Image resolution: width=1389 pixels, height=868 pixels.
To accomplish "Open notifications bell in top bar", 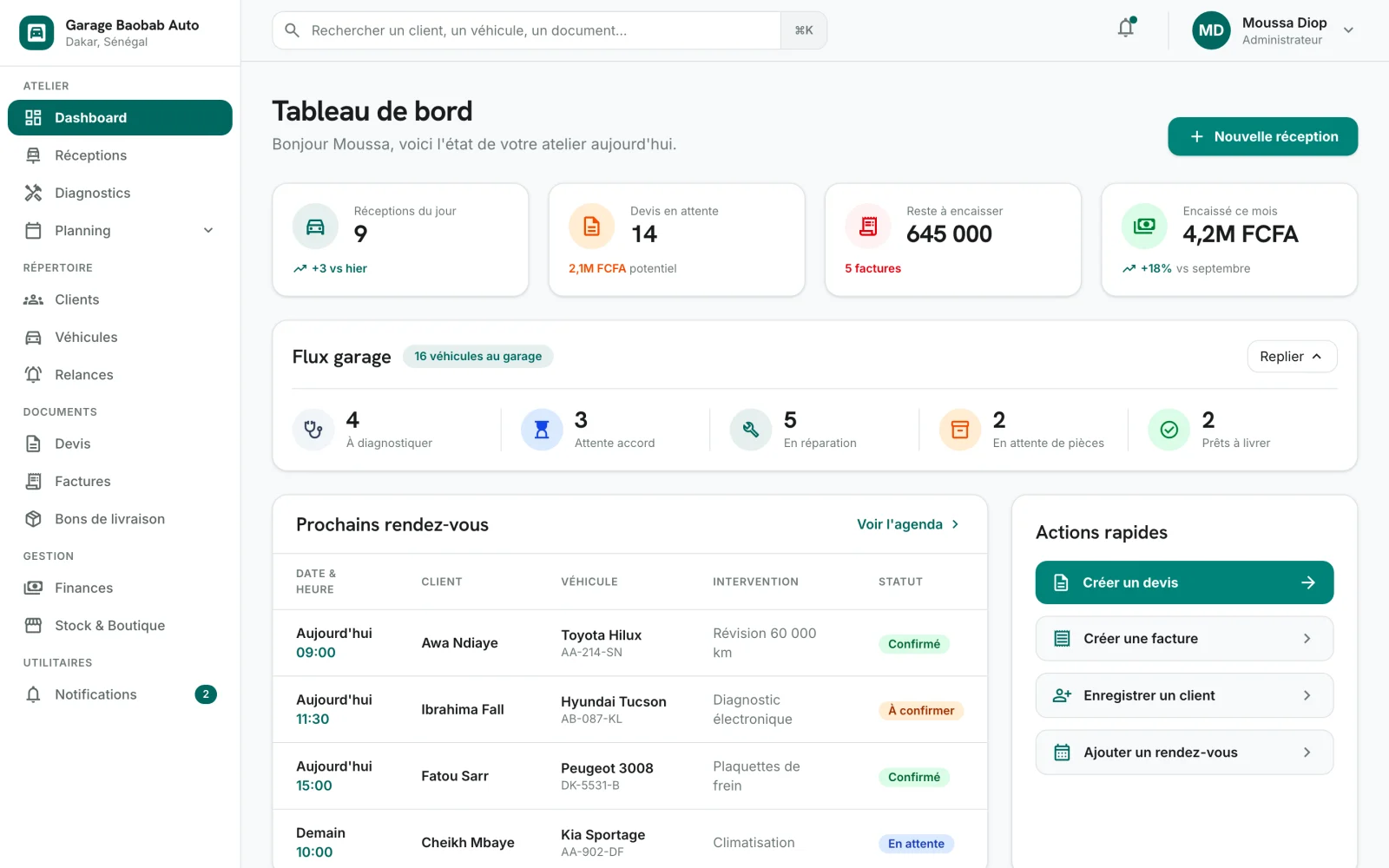I will pyautogui.click(x=1126, y=29).
